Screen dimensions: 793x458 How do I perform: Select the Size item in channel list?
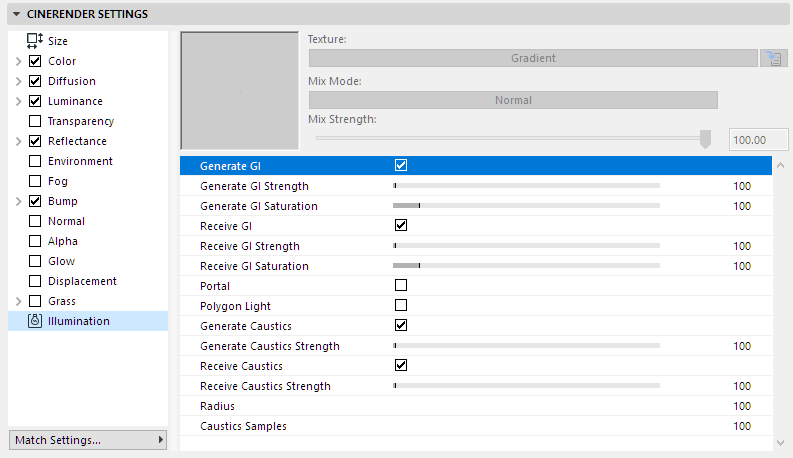58,41
